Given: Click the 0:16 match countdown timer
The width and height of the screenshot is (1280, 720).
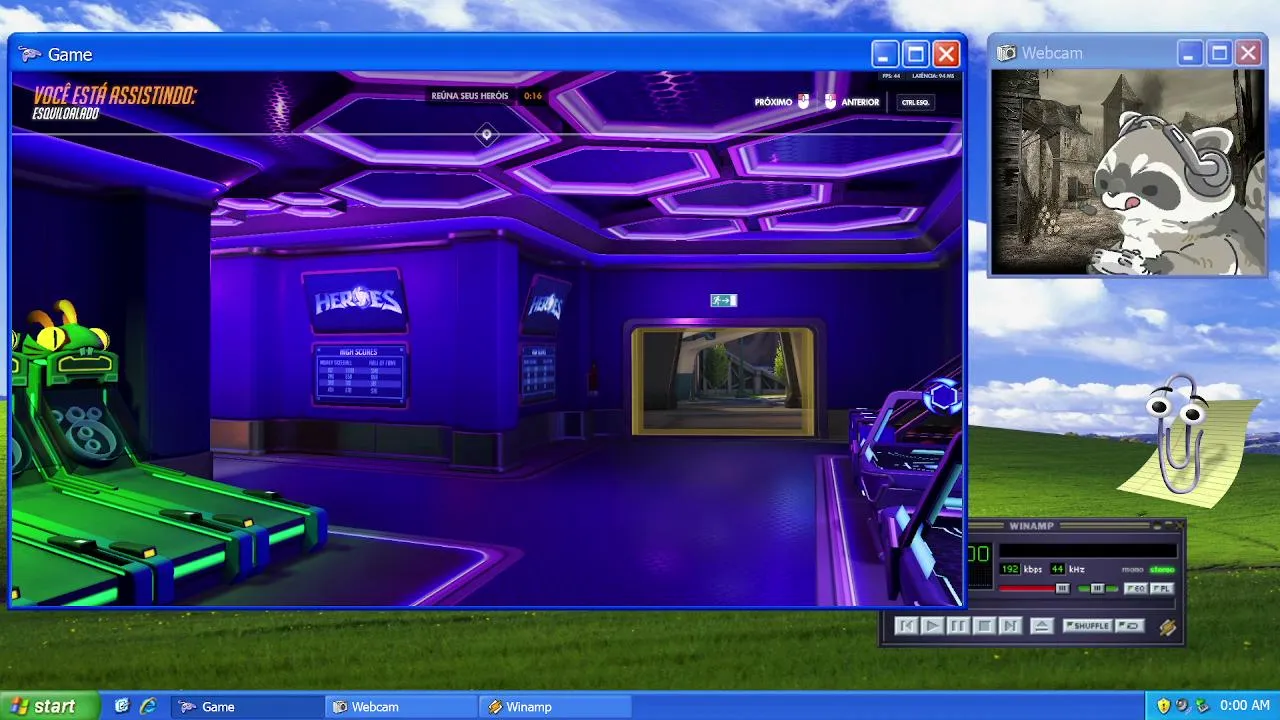Looking at the screenshot, I should (x=533, y=96).
